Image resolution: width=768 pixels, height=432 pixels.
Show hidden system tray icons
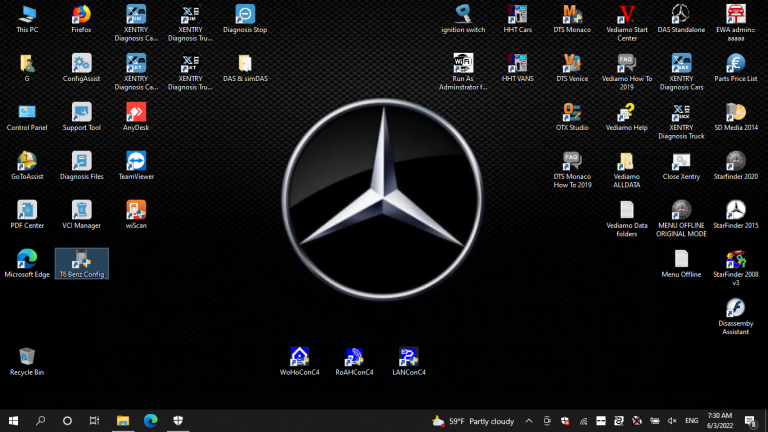pos(528,421)
